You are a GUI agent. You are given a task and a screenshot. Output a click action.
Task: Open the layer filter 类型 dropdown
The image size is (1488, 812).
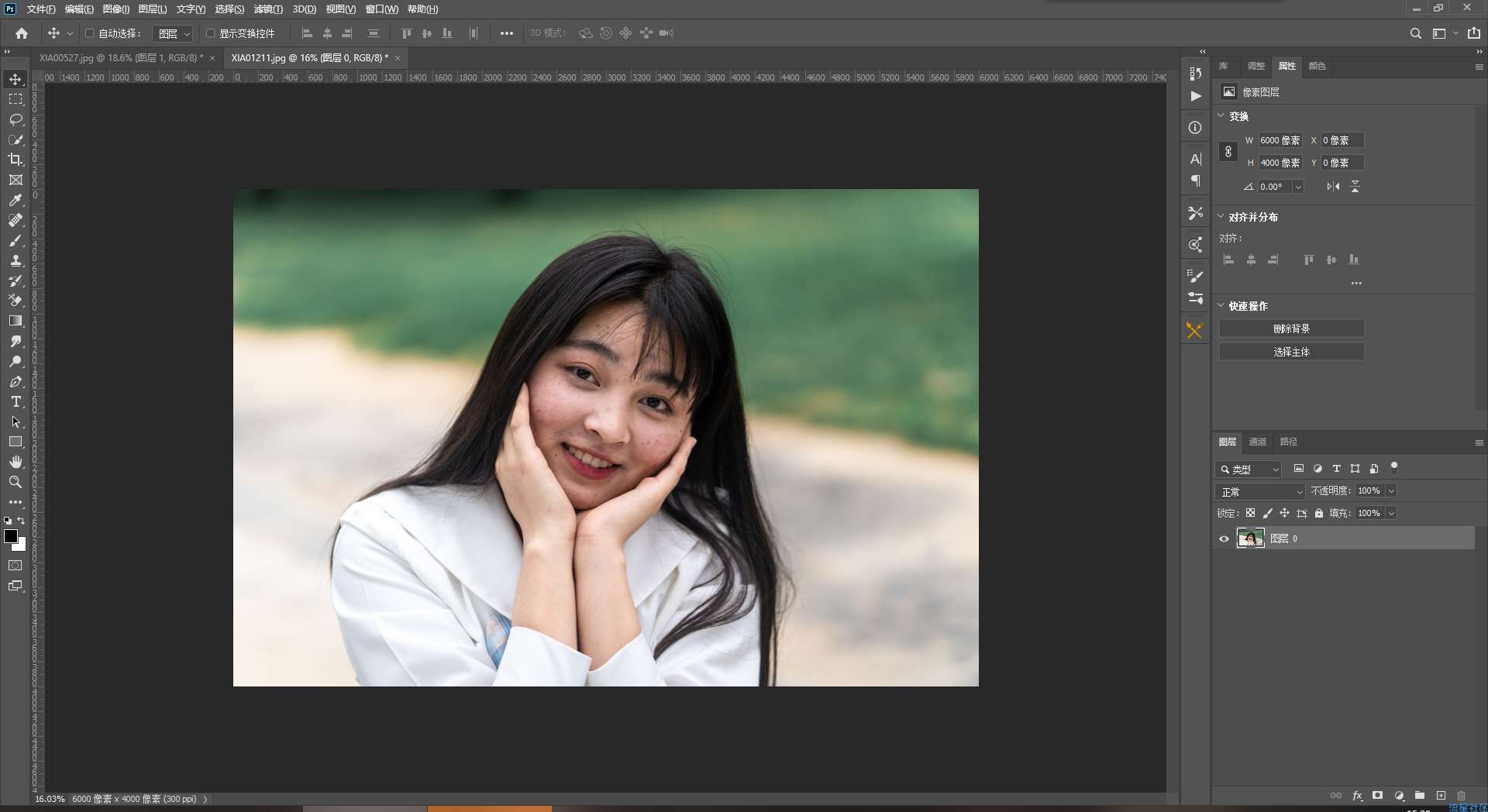tap(1248, 469)
